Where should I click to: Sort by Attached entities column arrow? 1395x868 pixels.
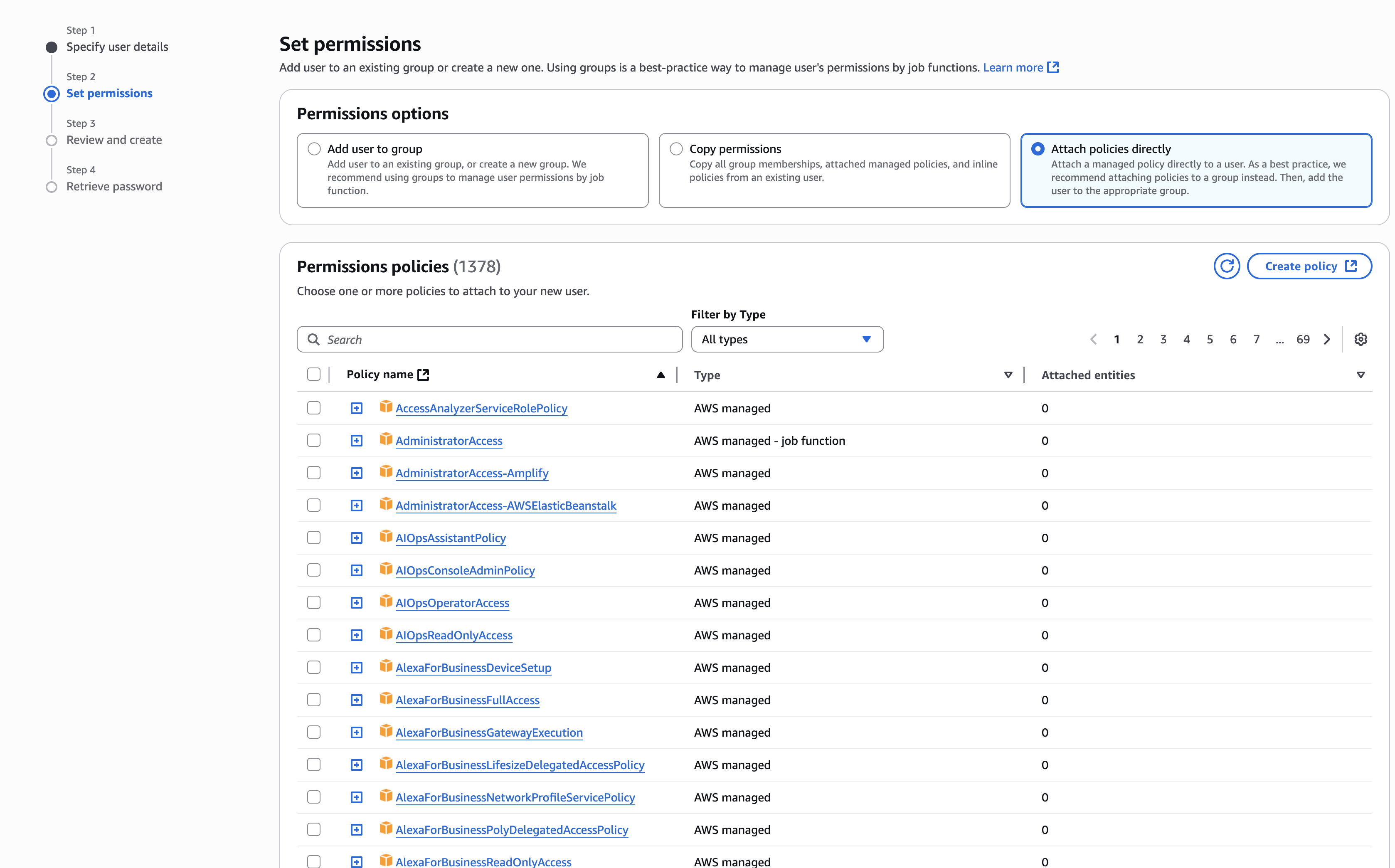pos(1360,375)
